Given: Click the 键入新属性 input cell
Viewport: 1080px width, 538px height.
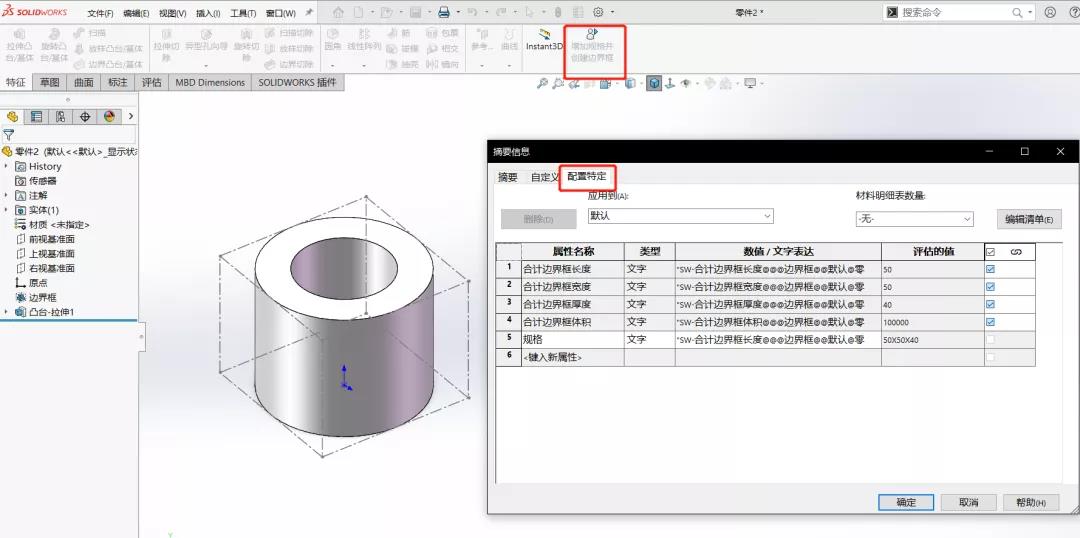Looking at the screenshot, I should 572,357.
